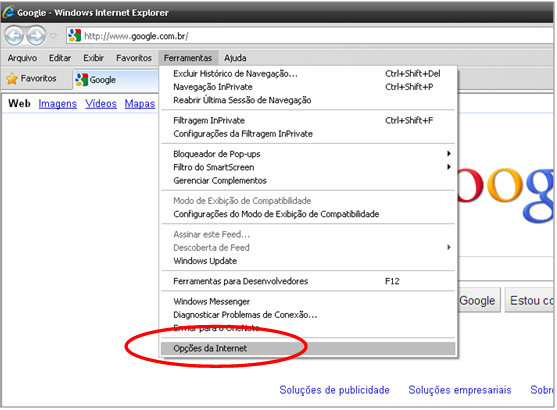Open the Favoritos menu in menu bar
This screenshot has width=557, height=410.
click(x=134, y=58)
